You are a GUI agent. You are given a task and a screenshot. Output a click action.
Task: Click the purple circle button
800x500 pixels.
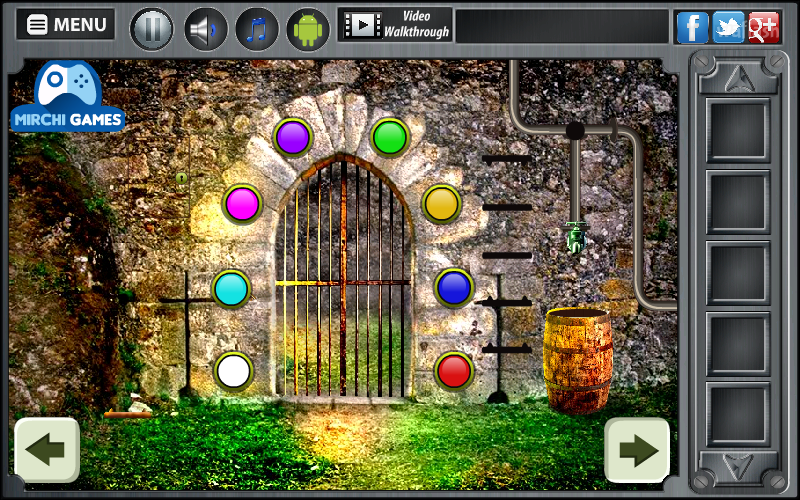pos(293,137)
